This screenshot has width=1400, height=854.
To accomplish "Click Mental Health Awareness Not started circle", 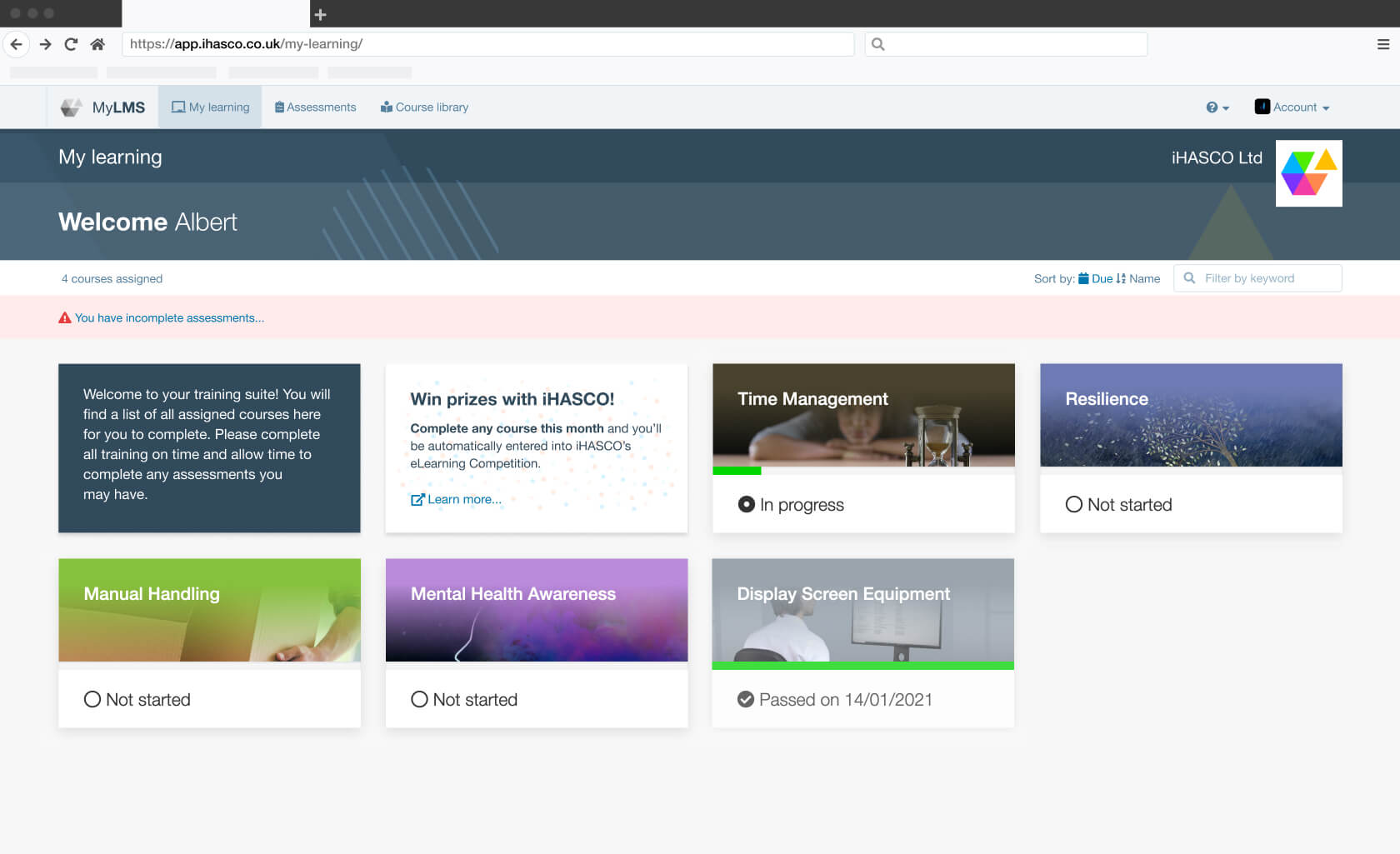I will 419,699.
